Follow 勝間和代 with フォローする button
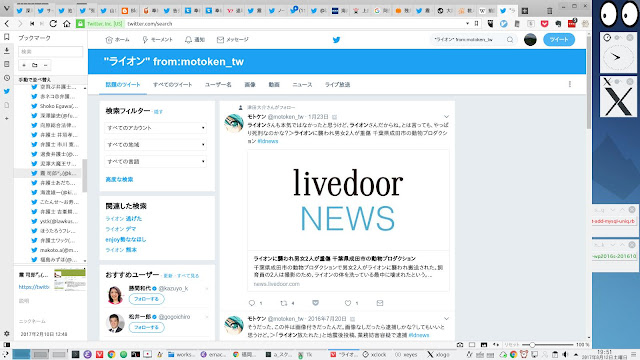The image size is (640, 360). click(147, 299)
